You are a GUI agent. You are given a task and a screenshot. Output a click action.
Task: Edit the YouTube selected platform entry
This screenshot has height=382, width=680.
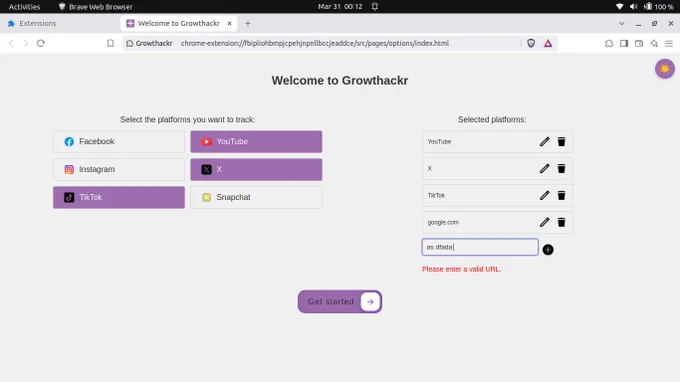click(544, 142)
